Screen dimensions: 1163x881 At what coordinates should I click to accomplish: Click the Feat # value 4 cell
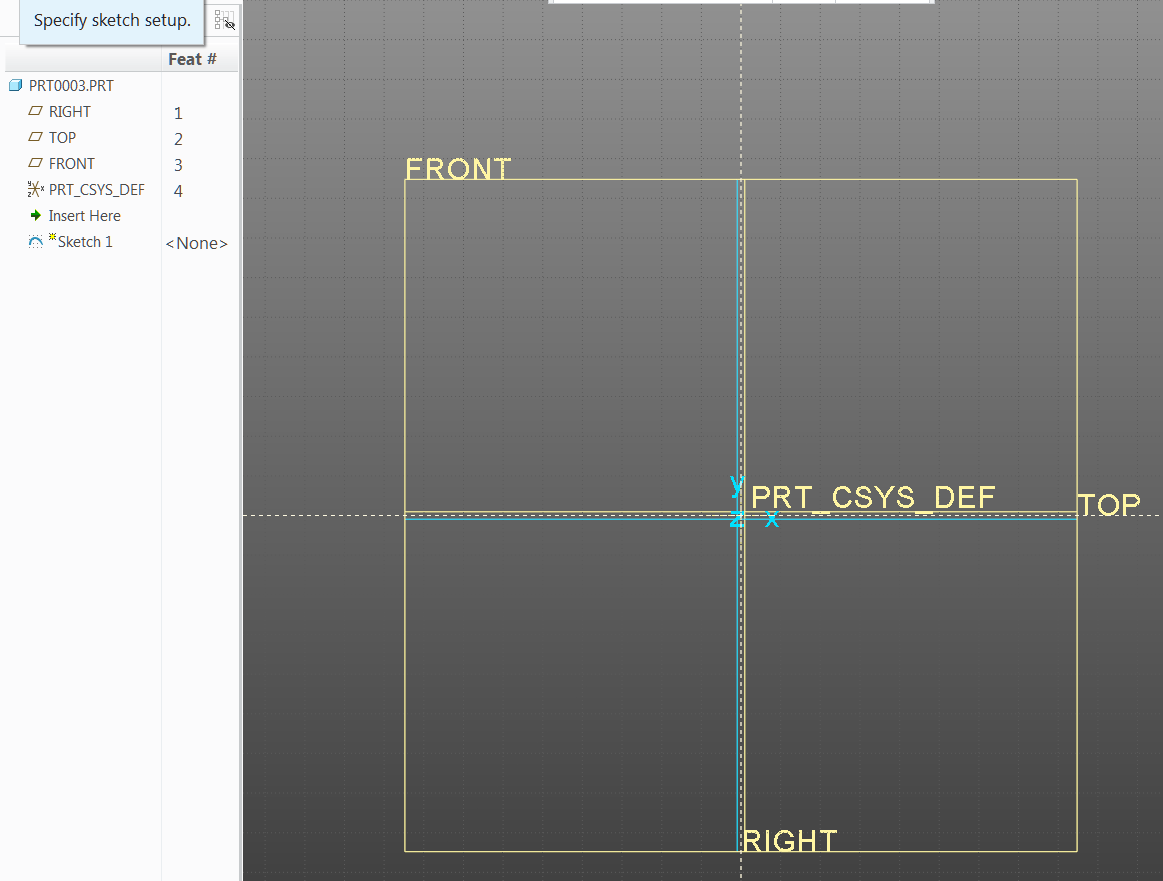(x=178, y=191)
